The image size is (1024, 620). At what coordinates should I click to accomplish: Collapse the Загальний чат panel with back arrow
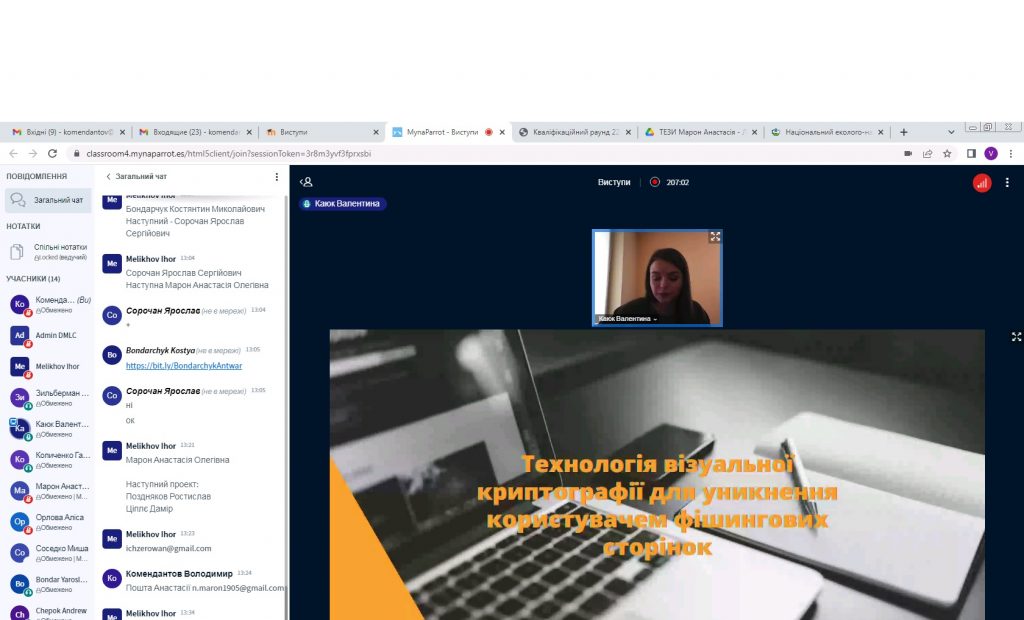108,177
